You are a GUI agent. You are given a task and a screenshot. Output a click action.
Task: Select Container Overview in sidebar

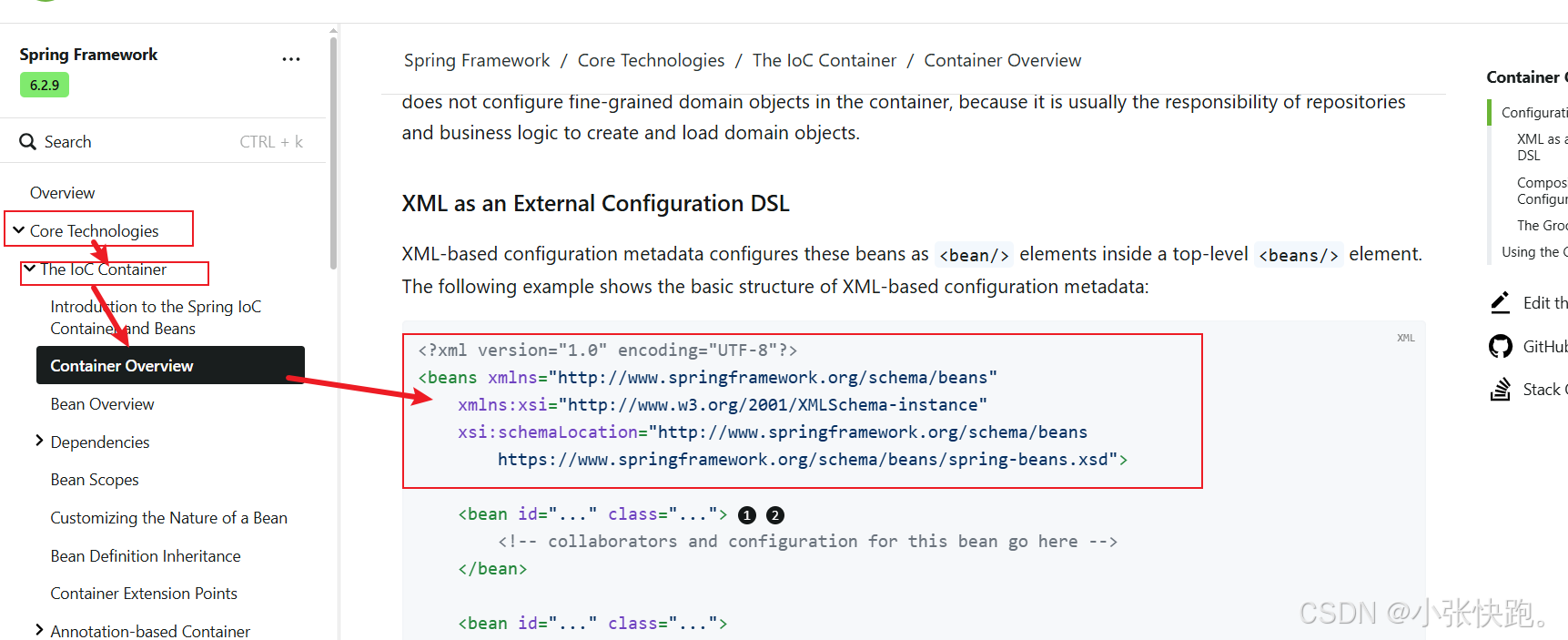170,365
